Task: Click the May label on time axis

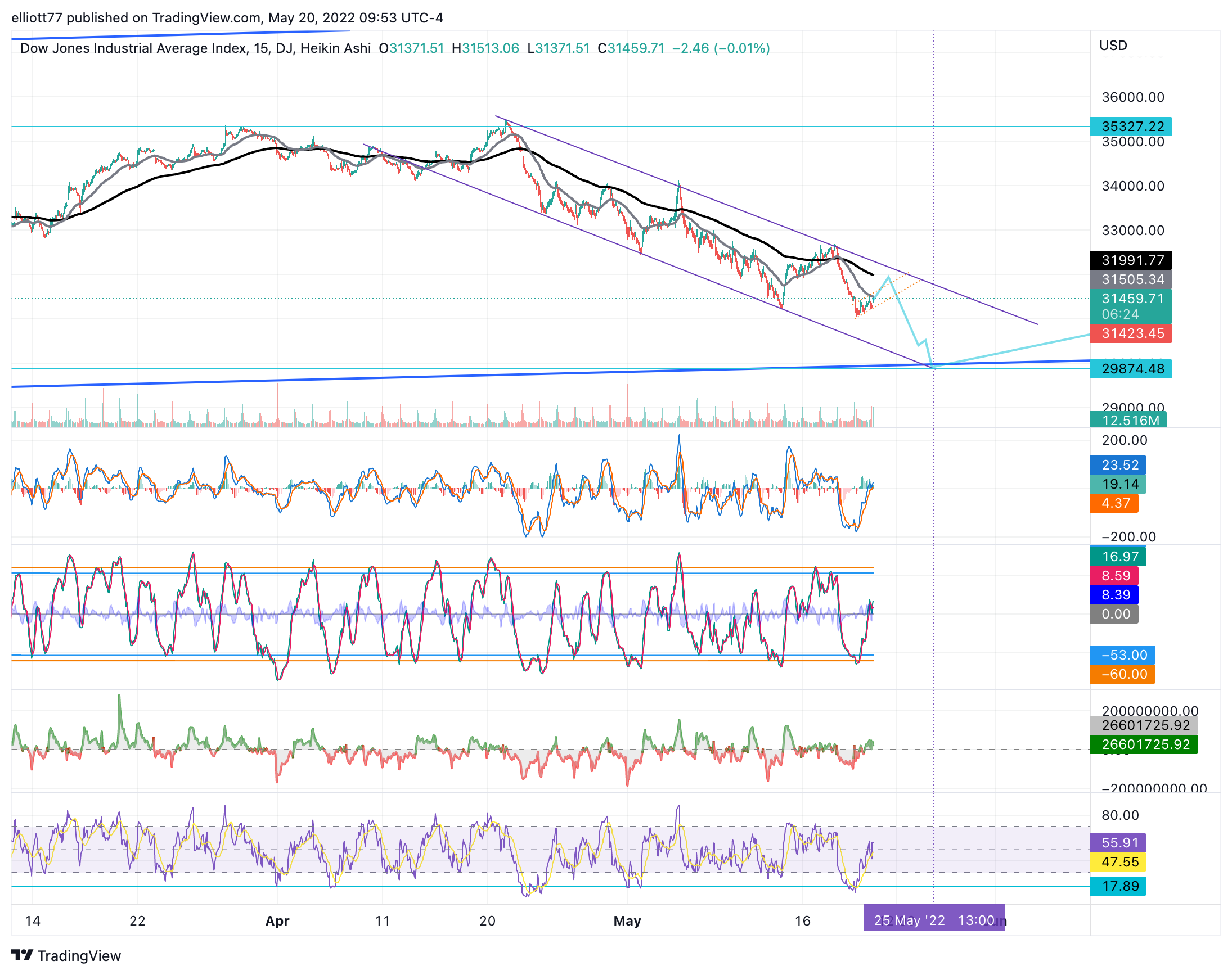Action: coord(627,921)
